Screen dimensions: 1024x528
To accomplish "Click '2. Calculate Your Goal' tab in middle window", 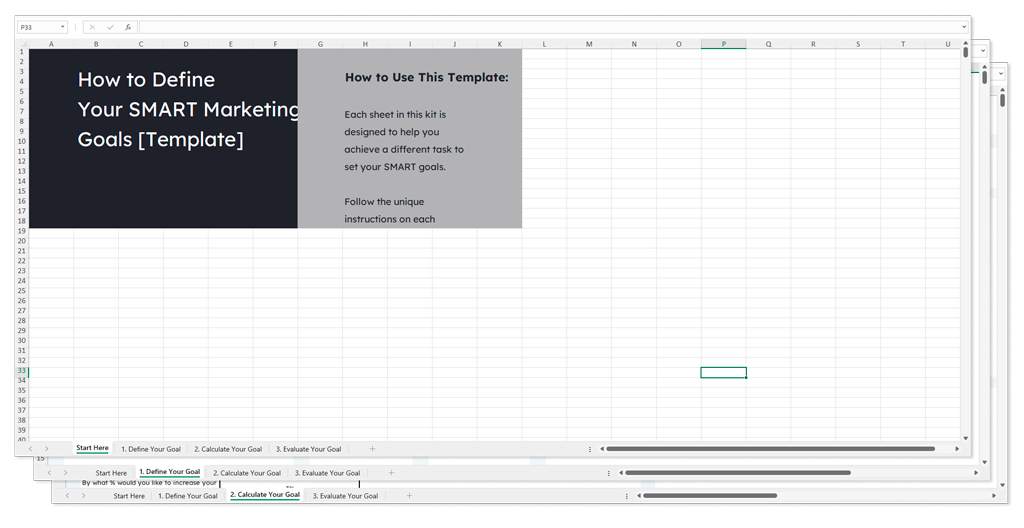I will tap(247, 473).
